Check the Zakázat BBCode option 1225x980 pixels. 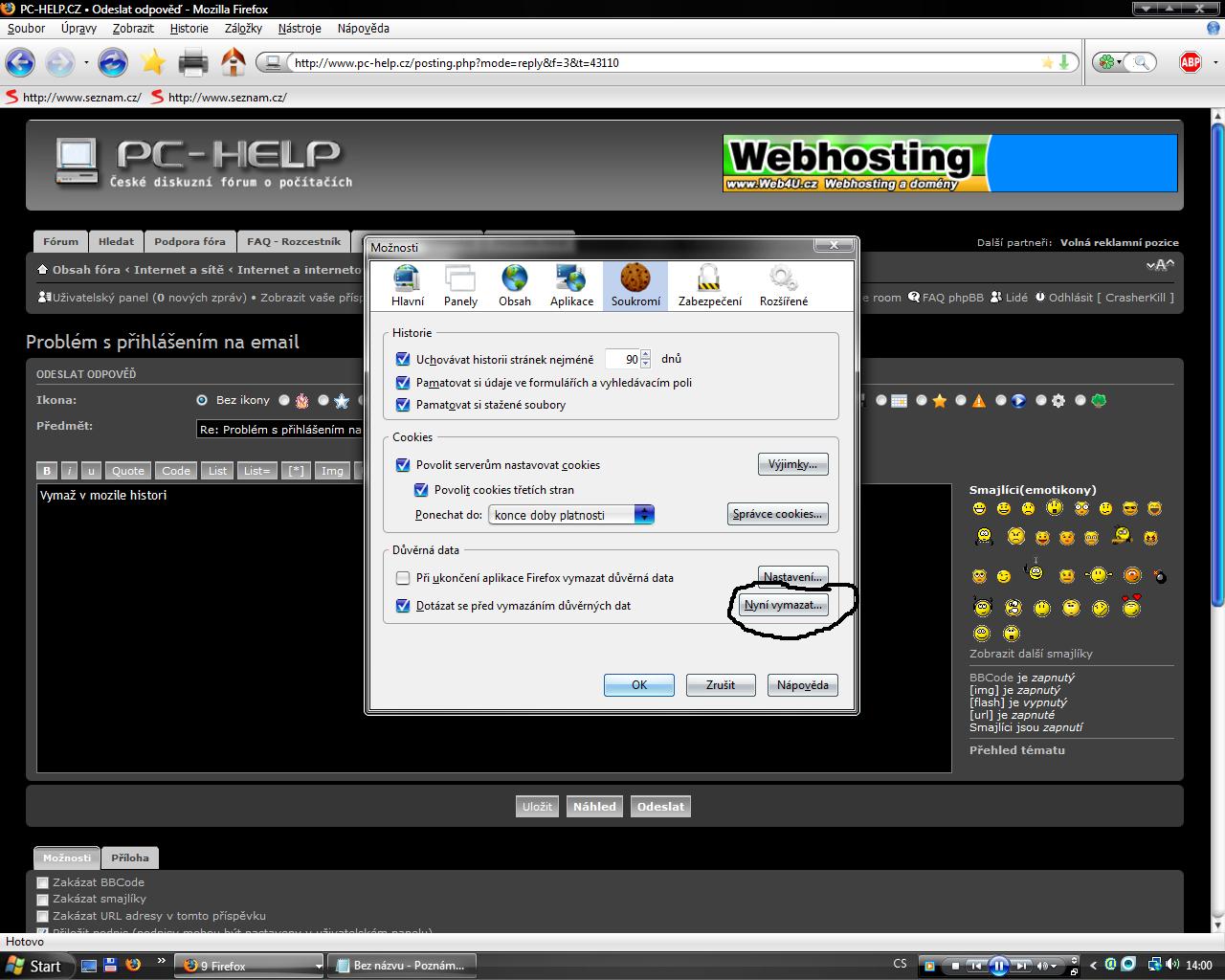(42, 882)
